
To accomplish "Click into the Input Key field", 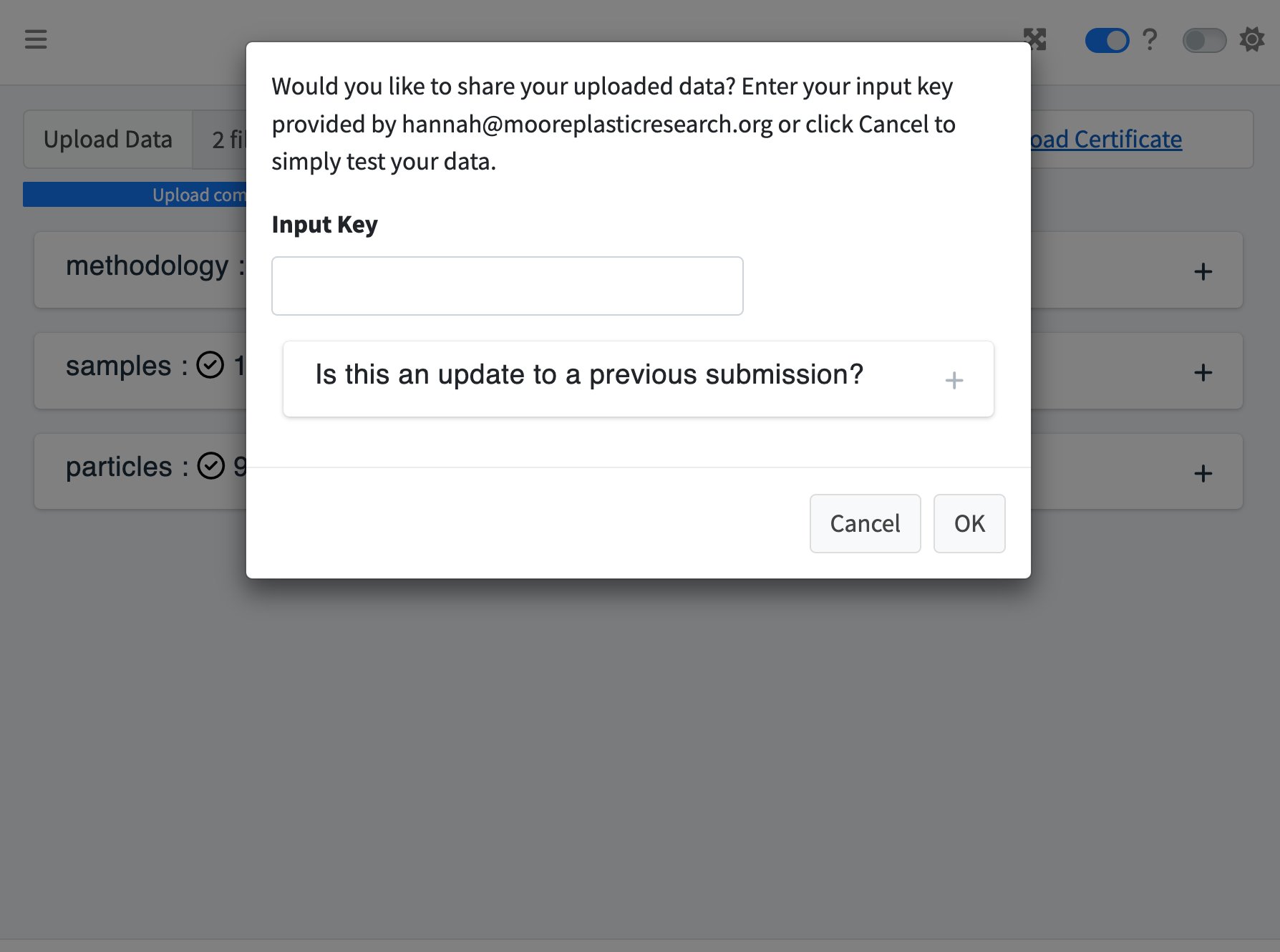I will 507,286.
